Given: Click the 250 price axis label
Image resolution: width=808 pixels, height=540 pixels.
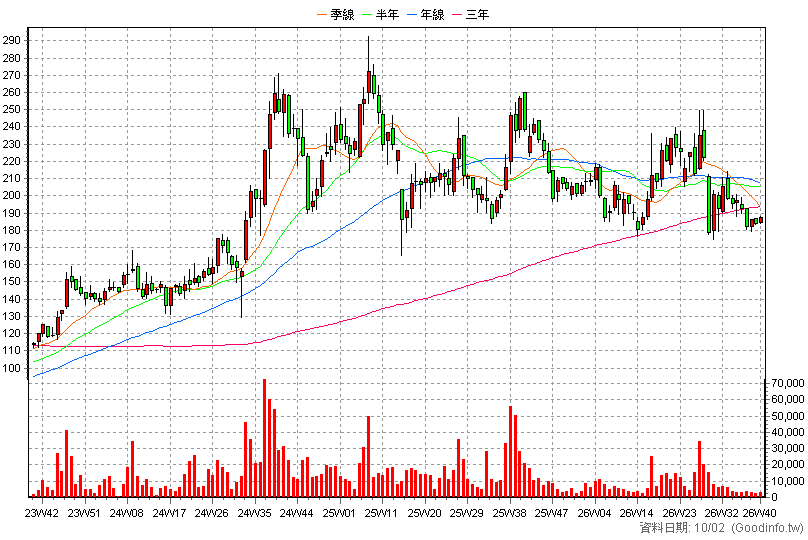Looking at the screenshot, I should tap(11, 109).
